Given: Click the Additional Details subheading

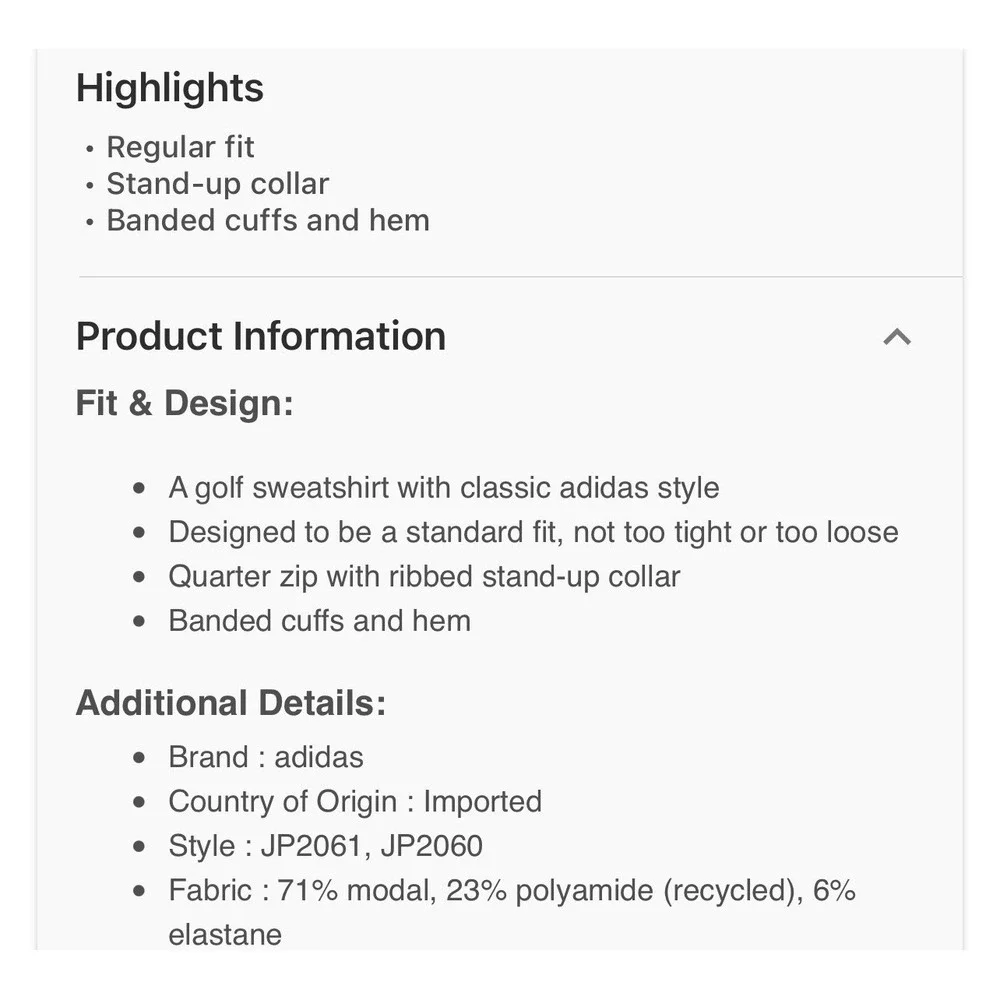Looking at the screenshot, I should [231, 703].
